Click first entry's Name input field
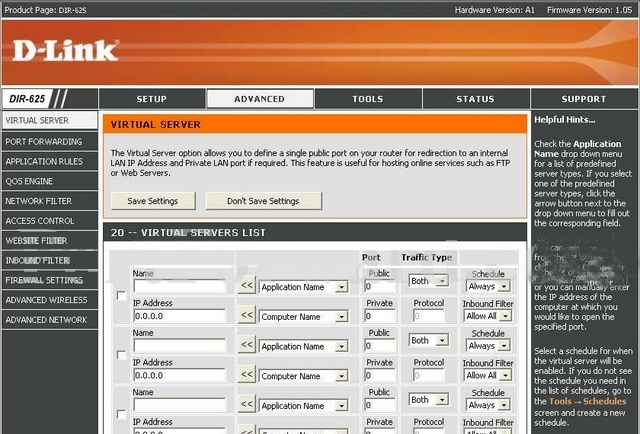 point(179,286)
